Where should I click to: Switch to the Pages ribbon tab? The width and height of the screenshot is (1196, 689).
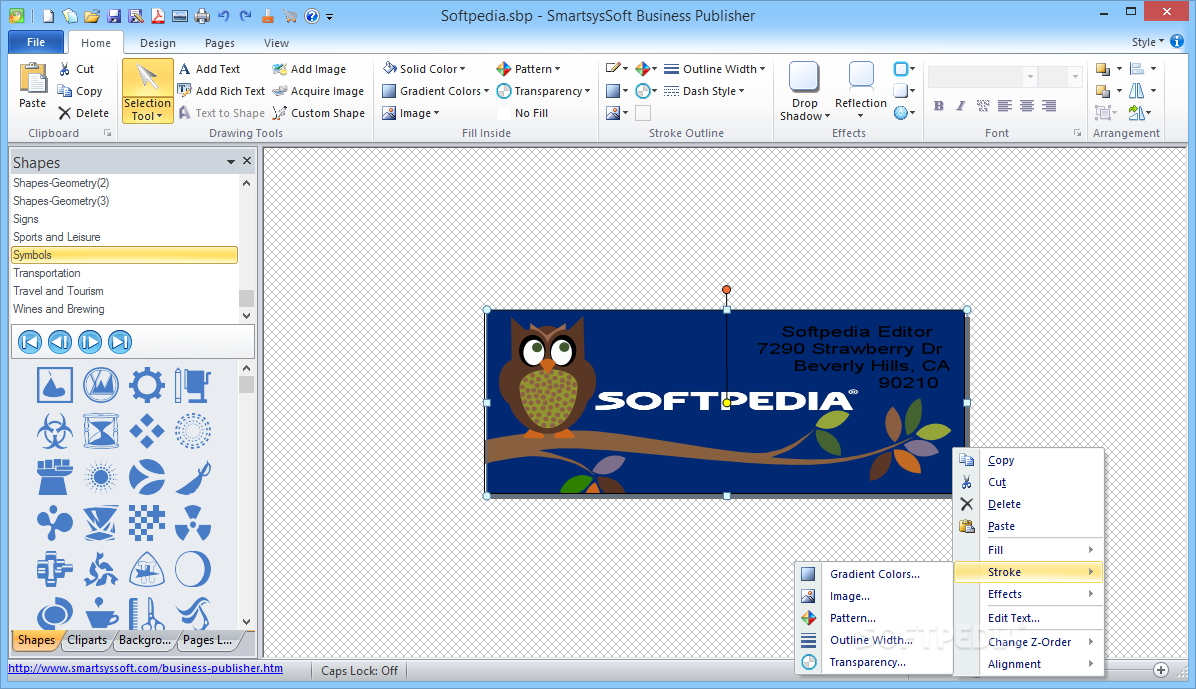pos(220,43)
